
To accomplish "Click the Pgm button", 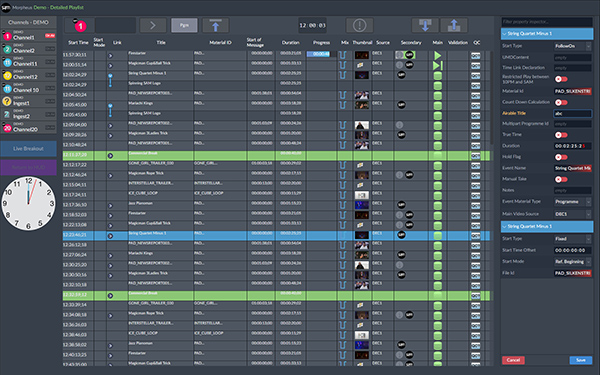I will click(x=184, y=25).
